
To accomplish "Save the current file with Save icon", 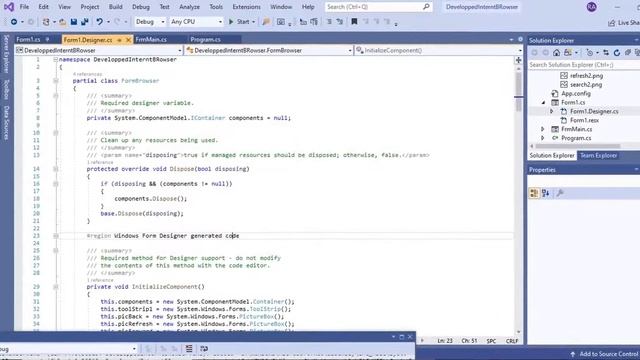I will (x=74, y=22).
